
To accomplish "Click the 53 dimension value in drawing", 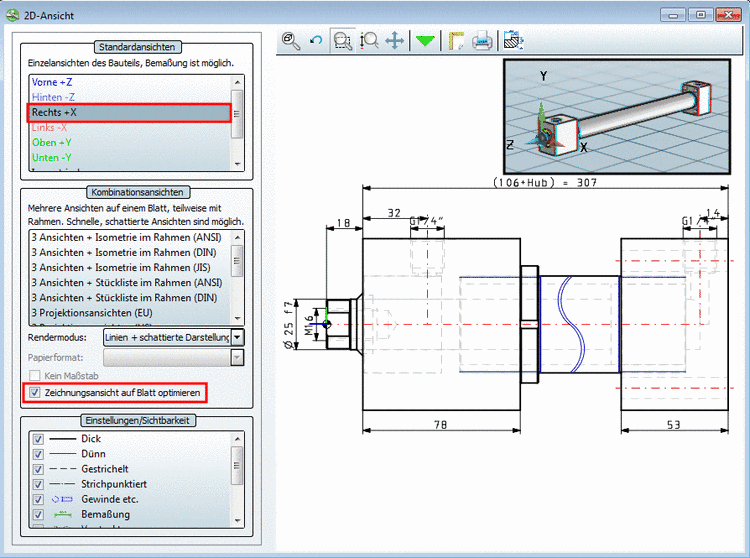I will pos(673,425).
